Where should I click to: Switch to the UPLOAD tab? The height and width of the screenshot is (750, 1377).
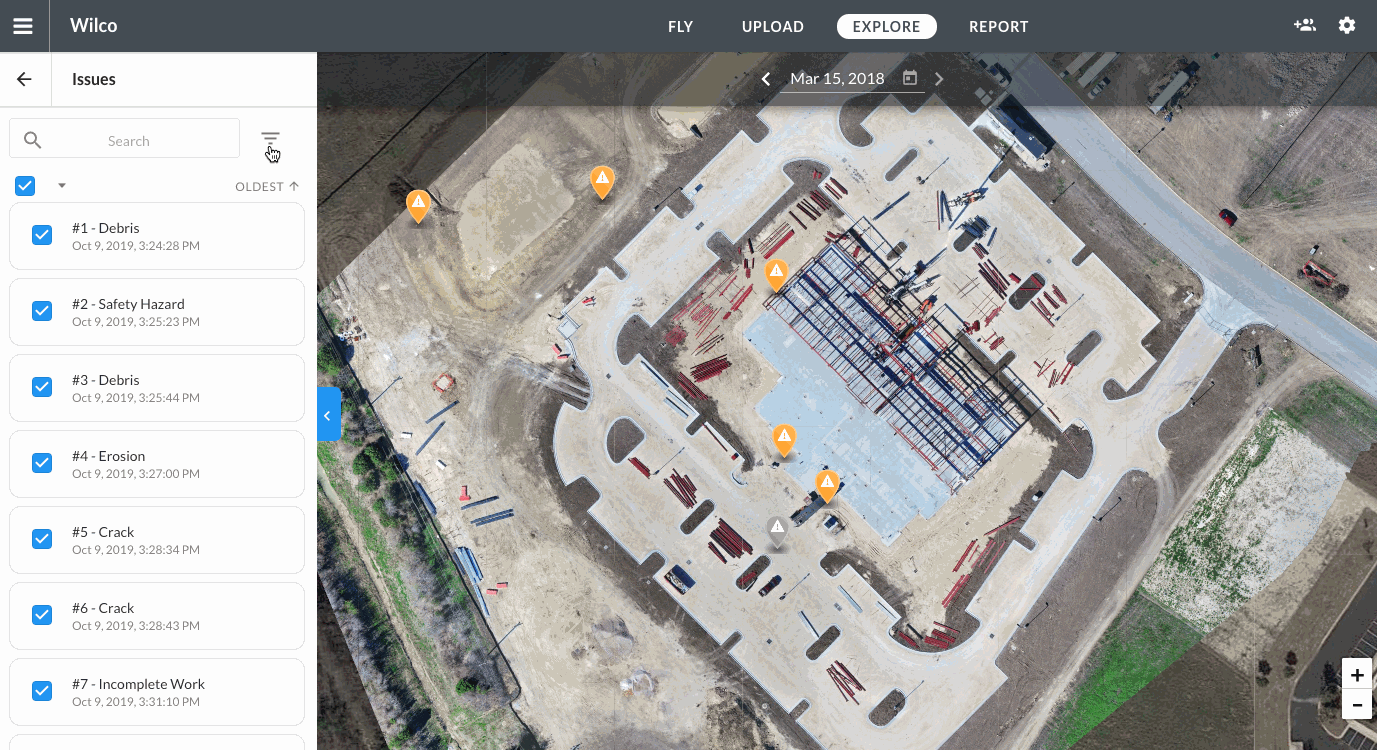[x=773, y=27]
